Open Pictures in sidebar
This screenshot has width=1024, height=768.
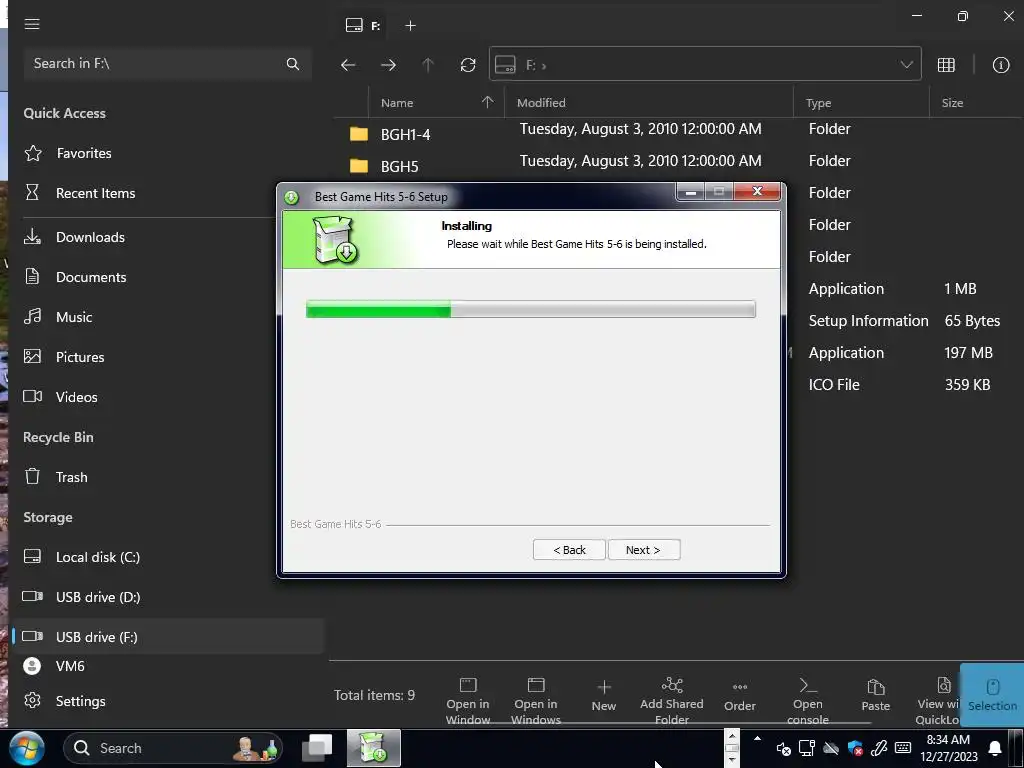click(x=80, y=357)
